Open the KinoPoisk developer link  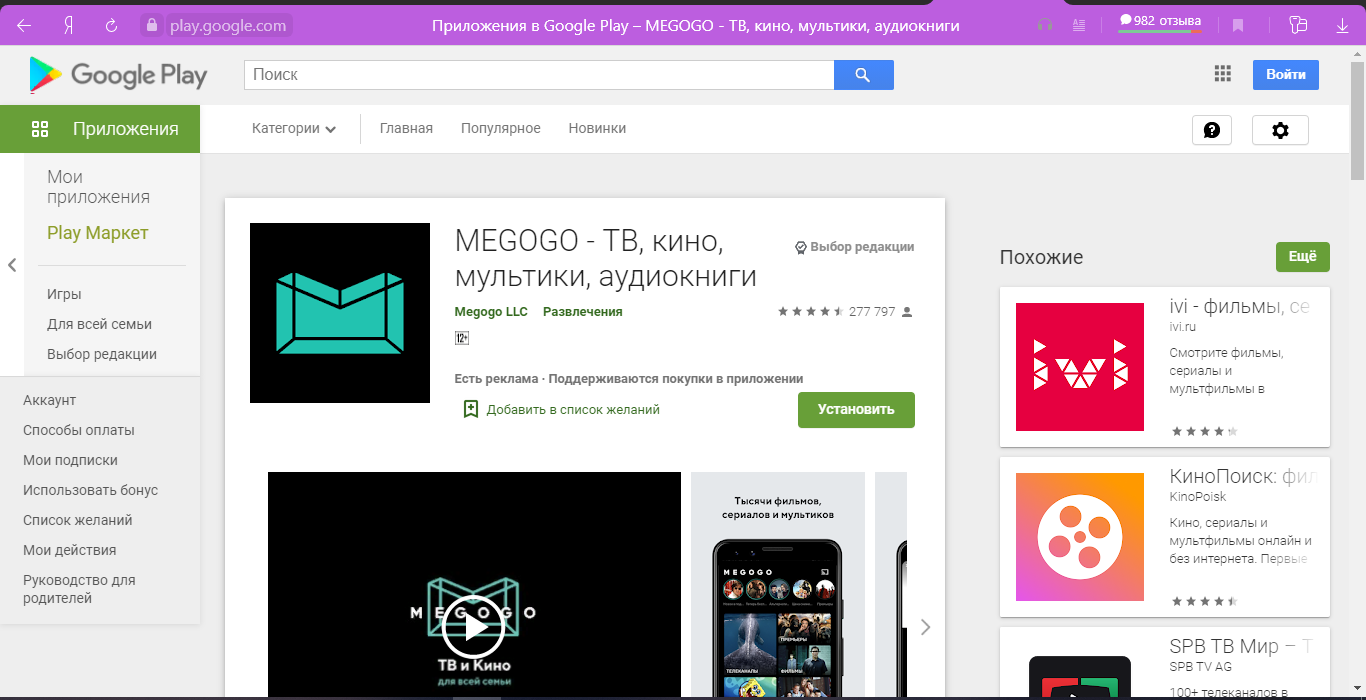coord(1197,497)
